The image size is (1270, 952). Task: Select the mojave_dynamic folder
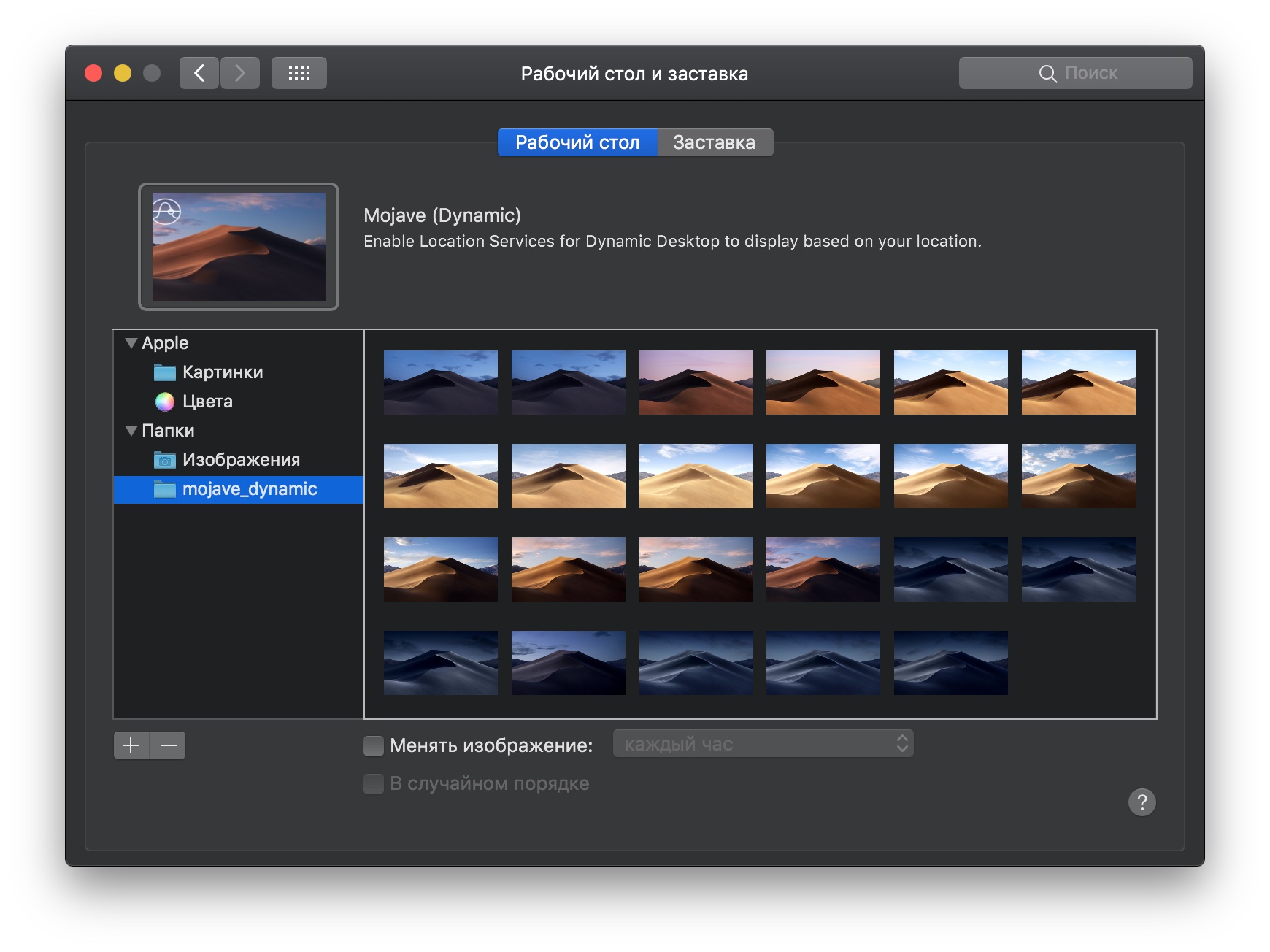pos(249,489)
